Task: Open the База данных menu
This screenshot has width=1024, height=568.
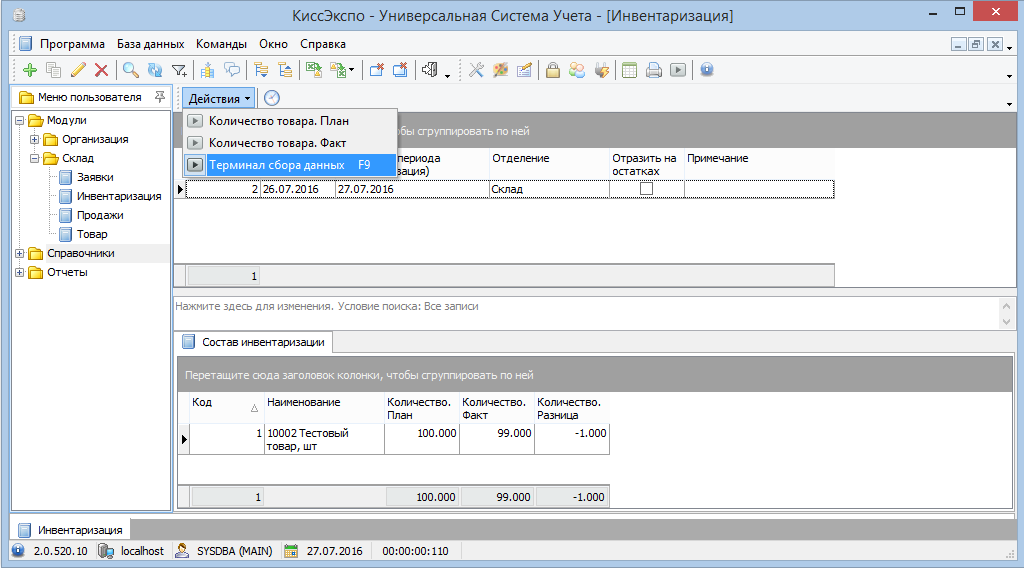Action: coord(150,44)
